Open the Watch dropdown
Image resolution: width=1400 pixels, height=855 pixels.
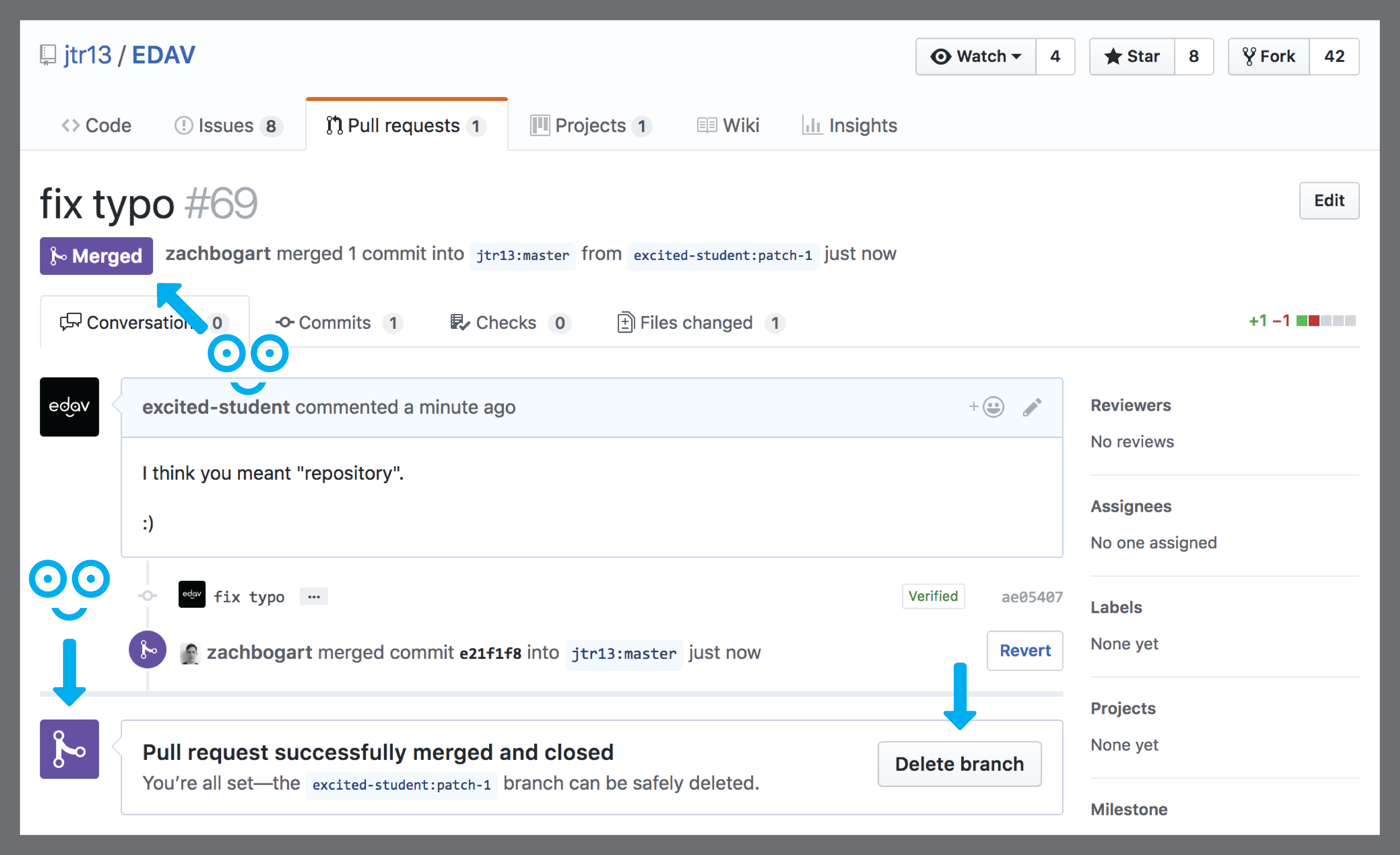(x=976, y=56)
